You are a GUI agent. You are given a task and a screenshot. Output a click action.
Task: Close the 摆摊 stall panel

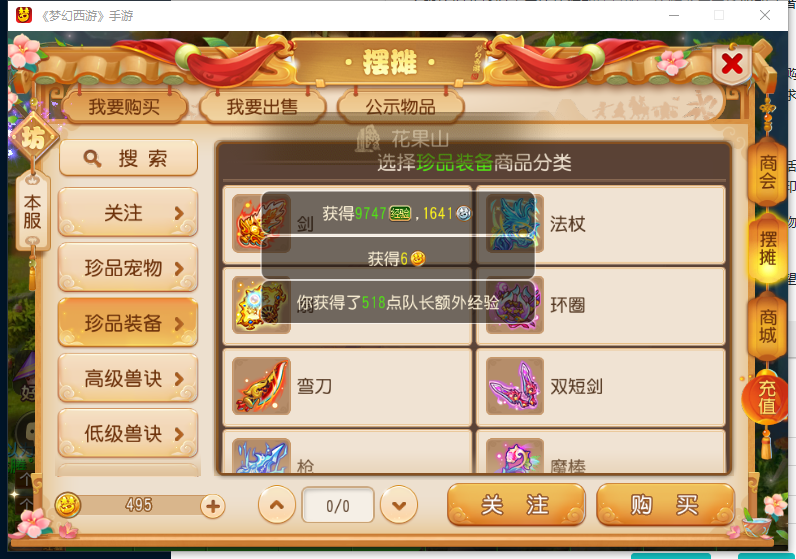tap(732, 64)
